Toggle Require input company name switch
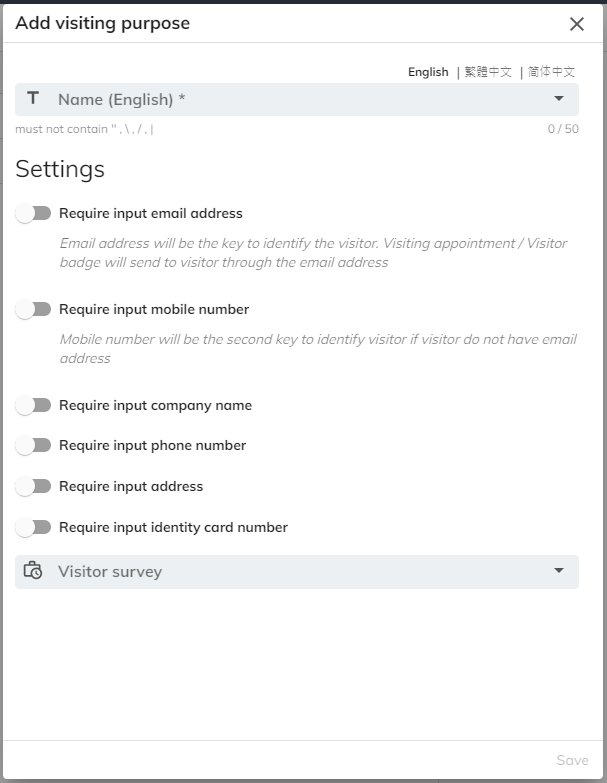The width and height of the screenshot is (607, 783). [34, 405]
